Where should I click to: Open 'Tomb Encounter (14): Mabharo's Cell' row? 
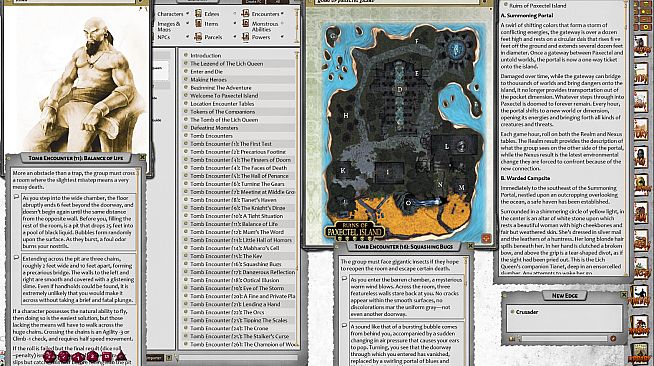240,248
